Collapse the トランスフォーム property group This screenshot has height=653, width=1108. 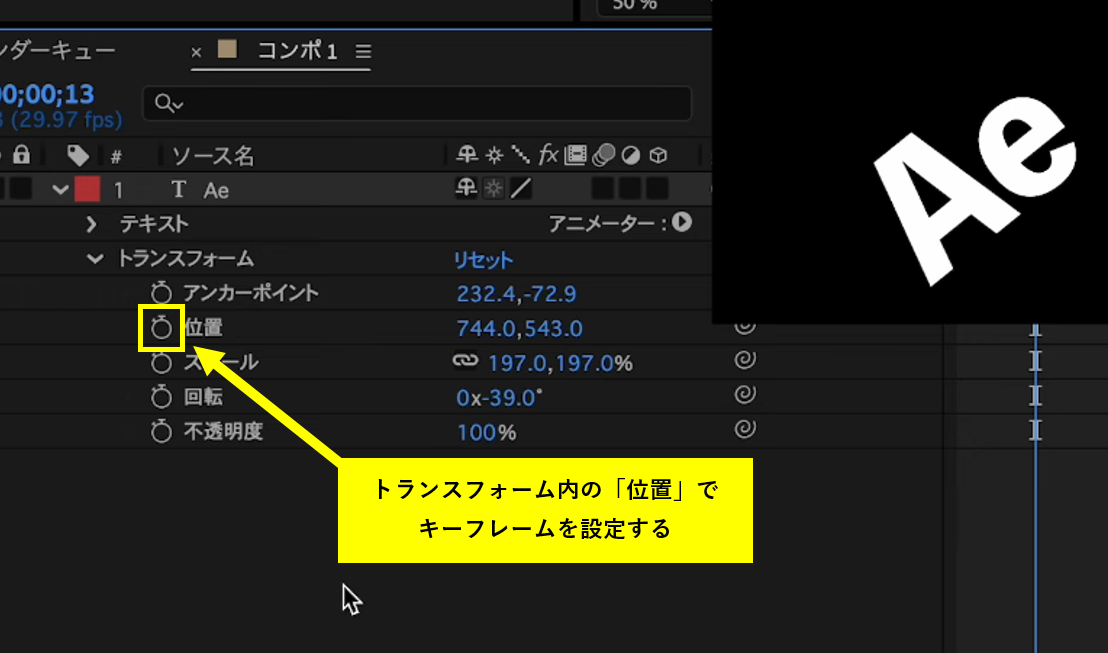click(94, 258)
